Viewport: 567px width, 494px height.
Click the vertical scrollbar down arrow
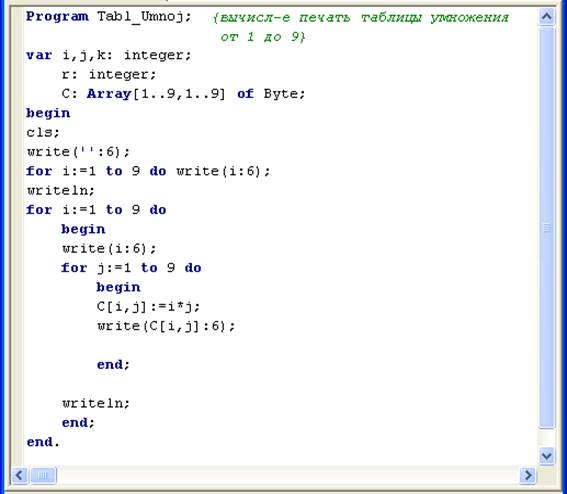(546, 456)
